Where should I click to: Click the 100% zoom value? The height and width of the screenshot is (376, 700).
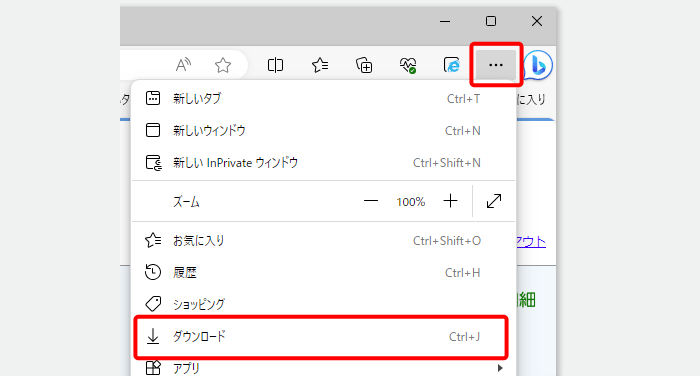pos(411,202)
